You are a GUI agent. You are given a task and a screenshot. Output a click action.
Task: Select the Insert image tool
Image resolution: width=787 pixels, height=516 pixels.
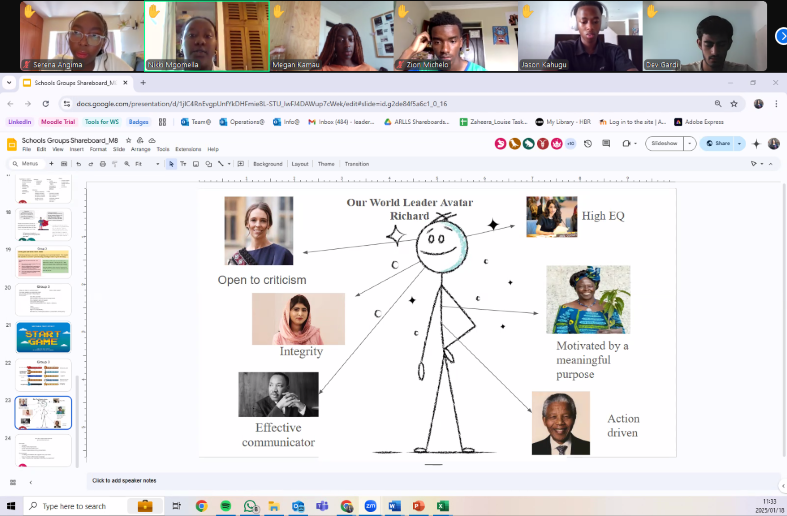pos(195,163)
